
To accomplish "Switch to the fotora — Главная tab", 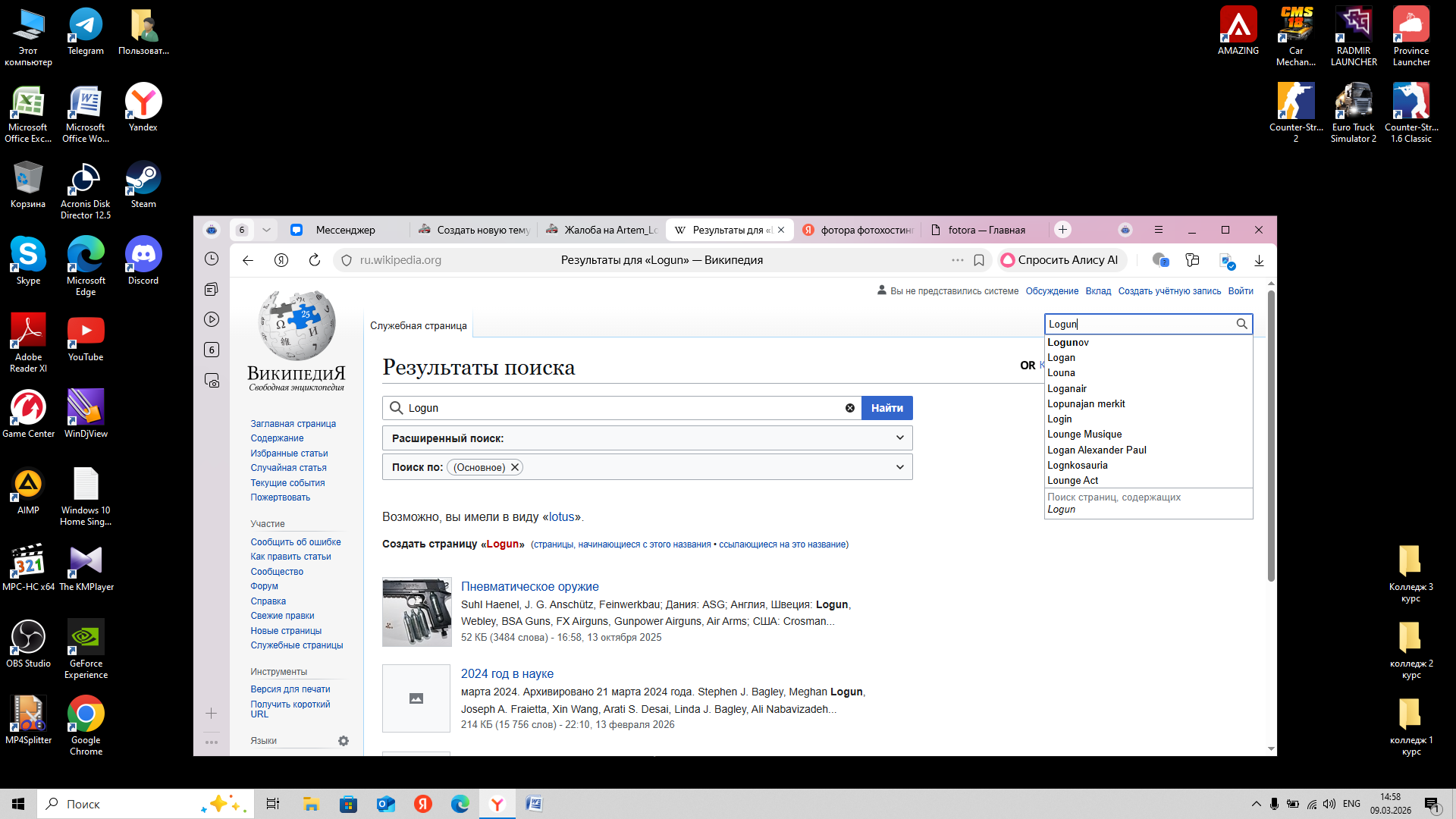I will click(986, 230).
